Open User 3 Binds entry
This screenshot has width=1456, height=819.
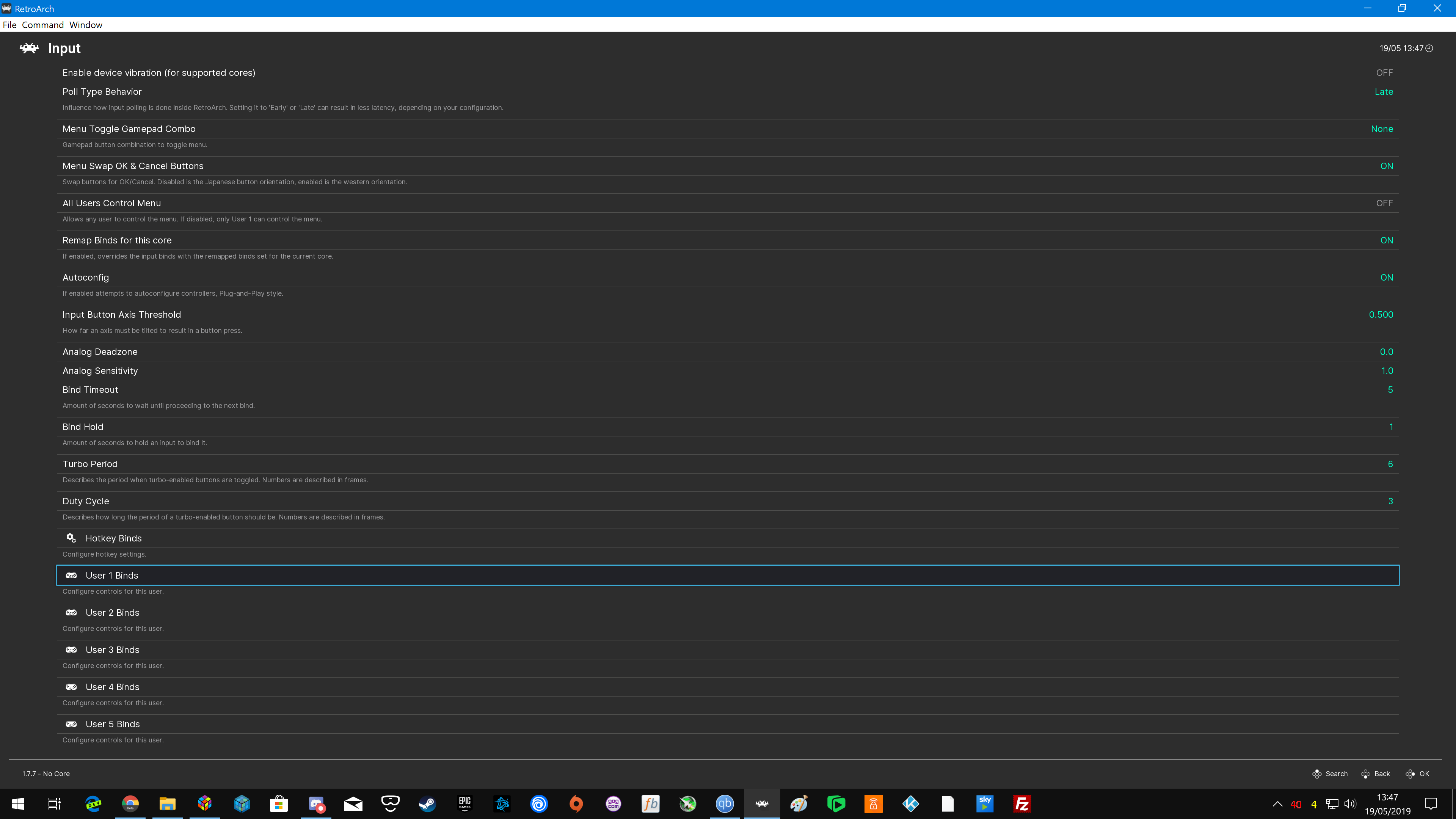(x=728, y=650)
